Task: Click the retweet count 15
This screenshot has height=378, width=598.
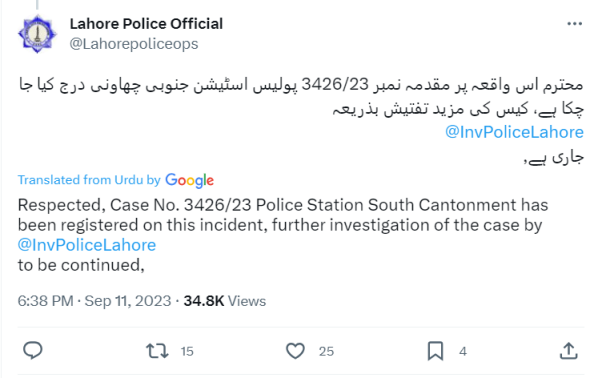Action: (x=187, y=351)
